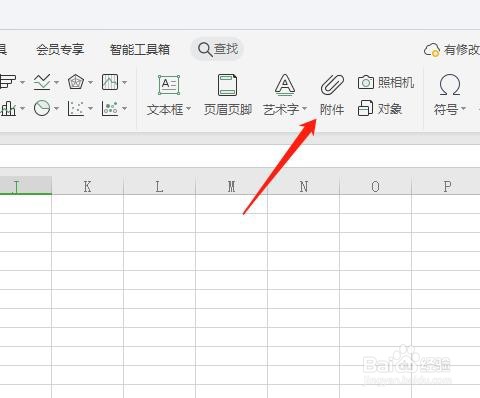Expand the bubble chart dropdown arrow
Screen dimensions: 480x398
pos(124,108)
